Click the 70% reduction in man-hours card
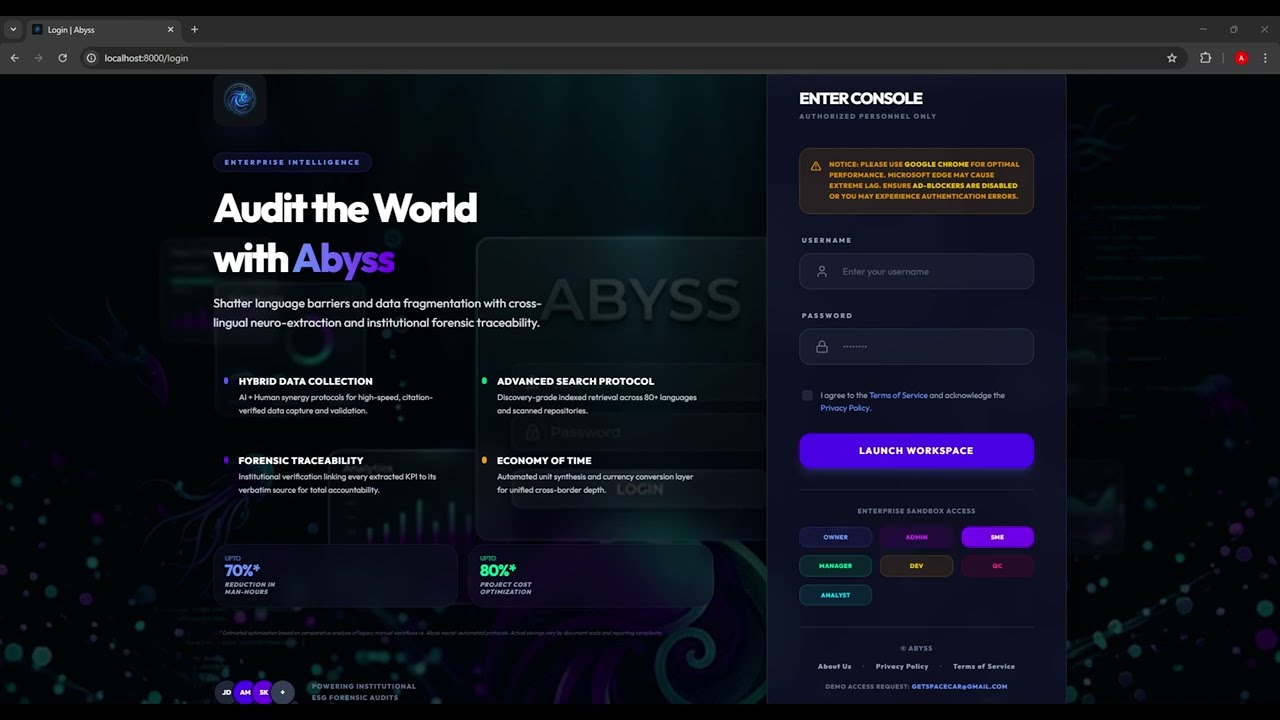 pyautogui.click(x=335, y=575)
